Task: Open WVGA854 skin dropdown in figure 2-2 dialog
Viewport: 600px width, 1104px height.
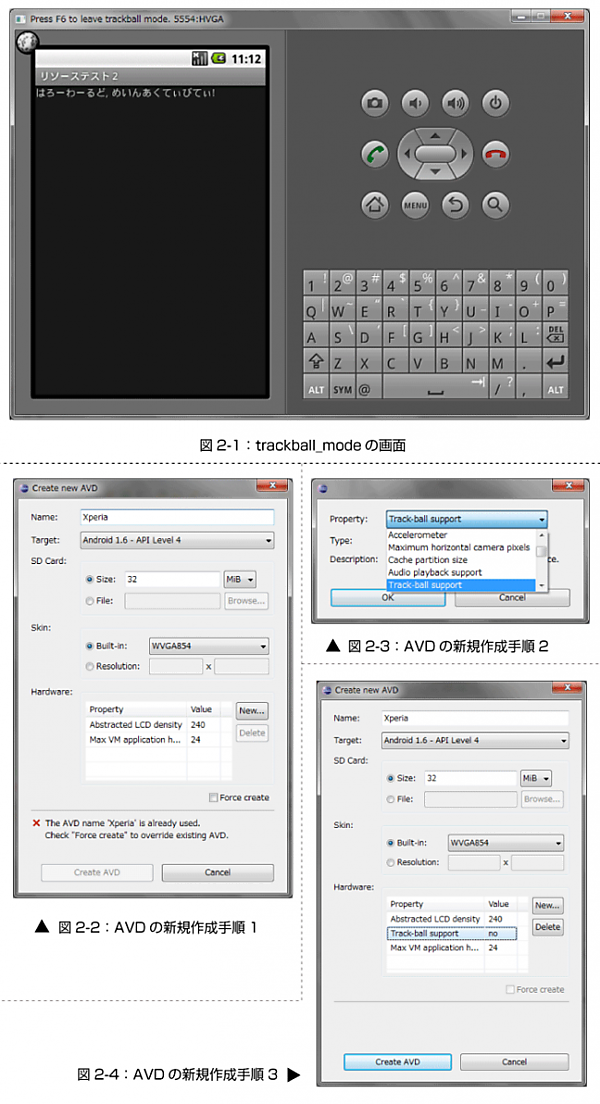Action: pyautogui.click(x=209, y=646)
